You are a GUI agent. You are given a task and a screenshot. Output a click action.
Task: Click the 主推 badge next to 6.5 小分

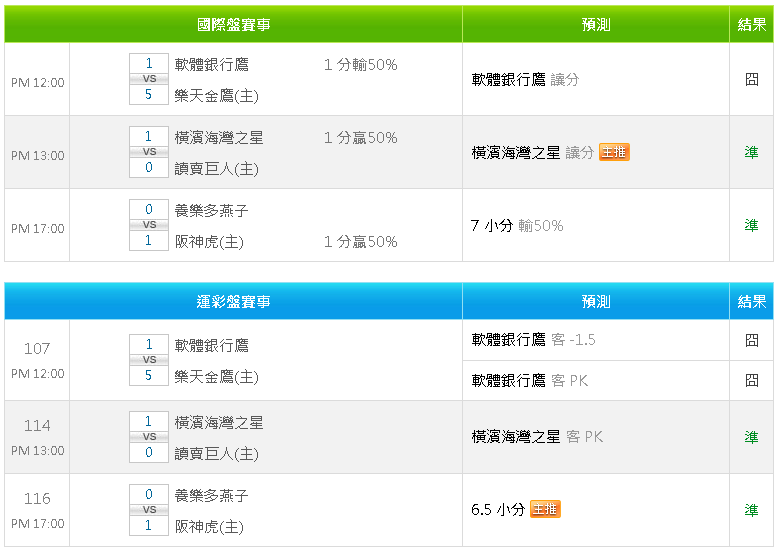point(545,509)
